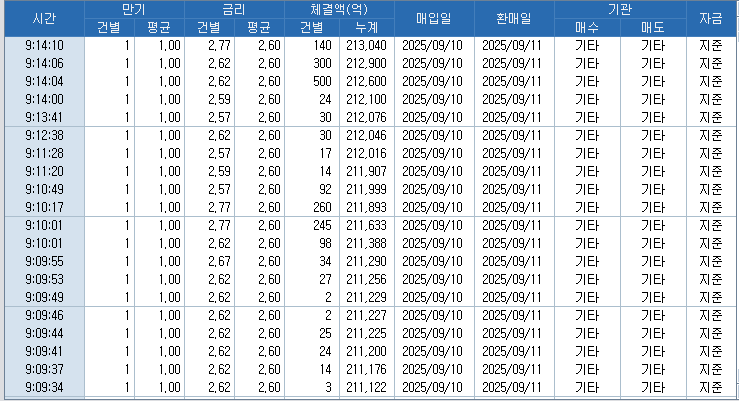Click cumulative value 211,907
The height and width of the screenshot is (401, 739).
[367, 172]
